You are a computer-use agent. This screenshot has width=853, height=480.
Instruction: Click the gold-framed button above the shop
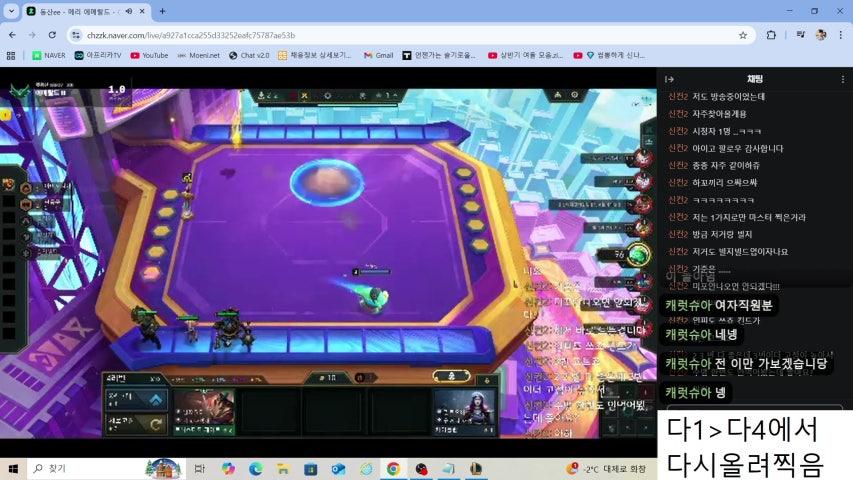tap(451, 376)
